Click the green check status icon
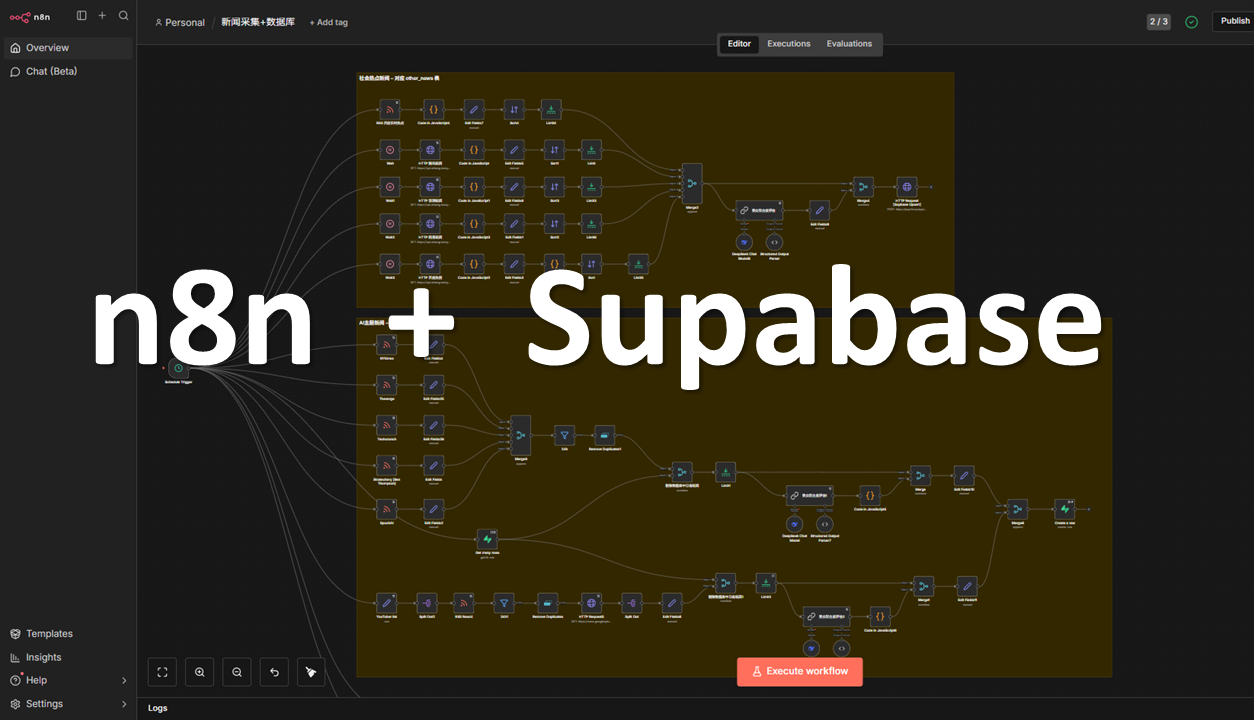 pyautogui.click(x=1191, y=22)
